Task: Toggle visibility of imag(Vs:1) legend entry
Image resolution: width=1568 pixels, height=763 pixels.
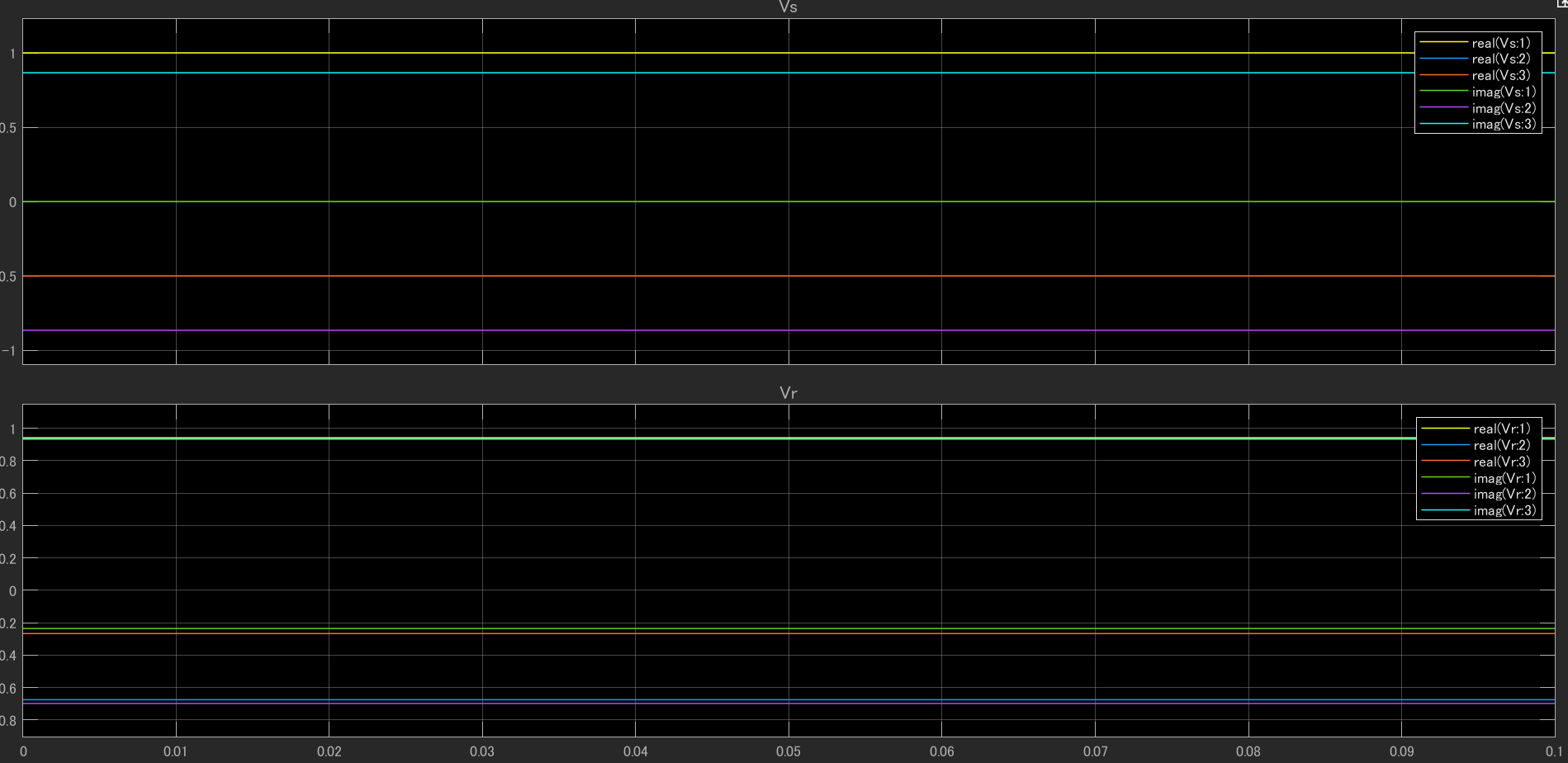Action: (x=1501, y=92)
